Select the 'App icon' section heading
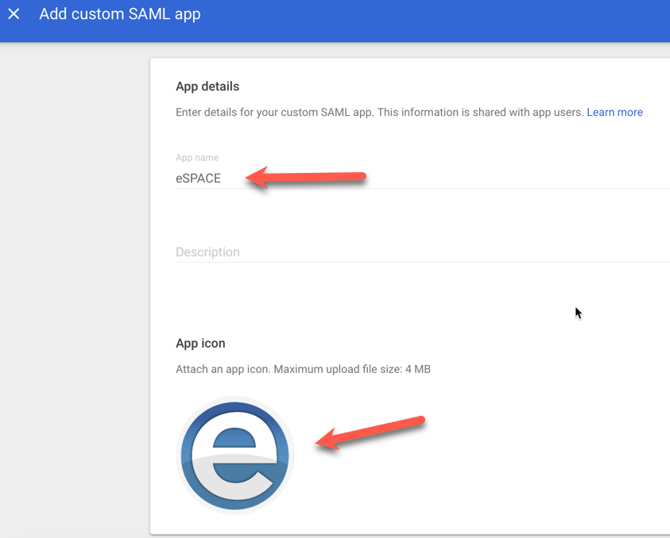670x538 pixels. tap(200, 343)
